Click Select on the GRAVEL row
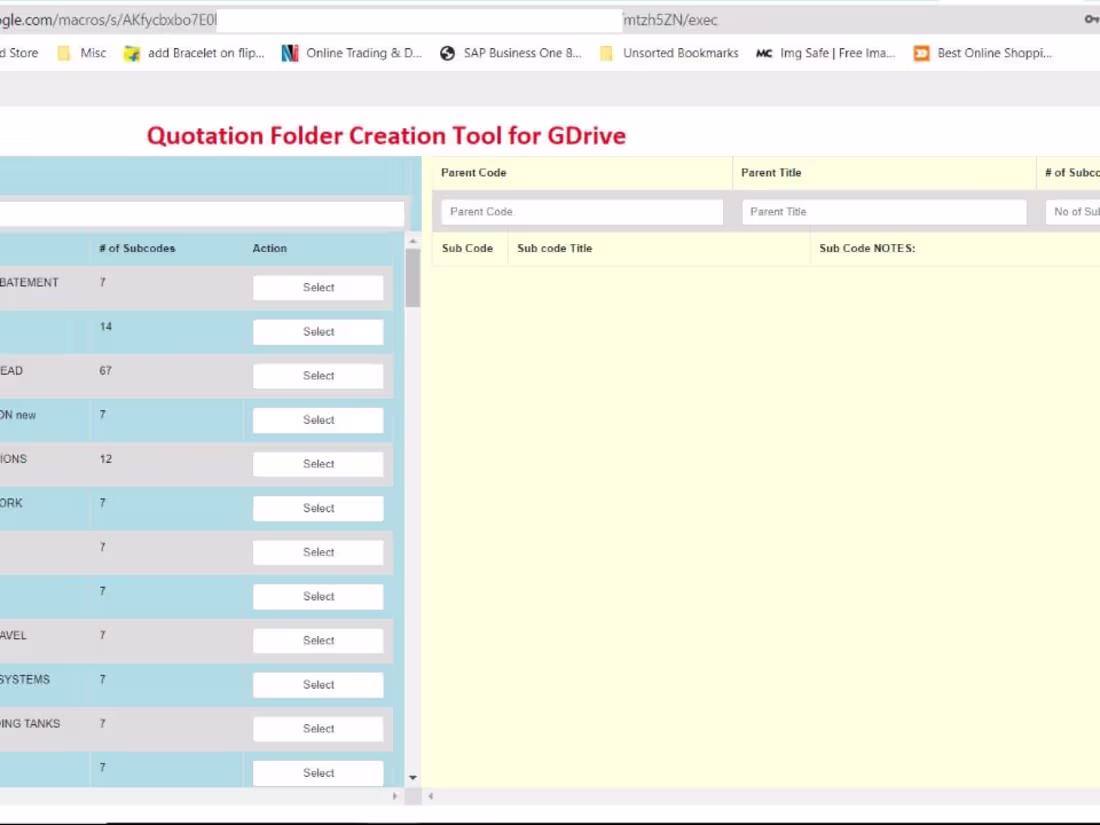 (x=318, y=640)
